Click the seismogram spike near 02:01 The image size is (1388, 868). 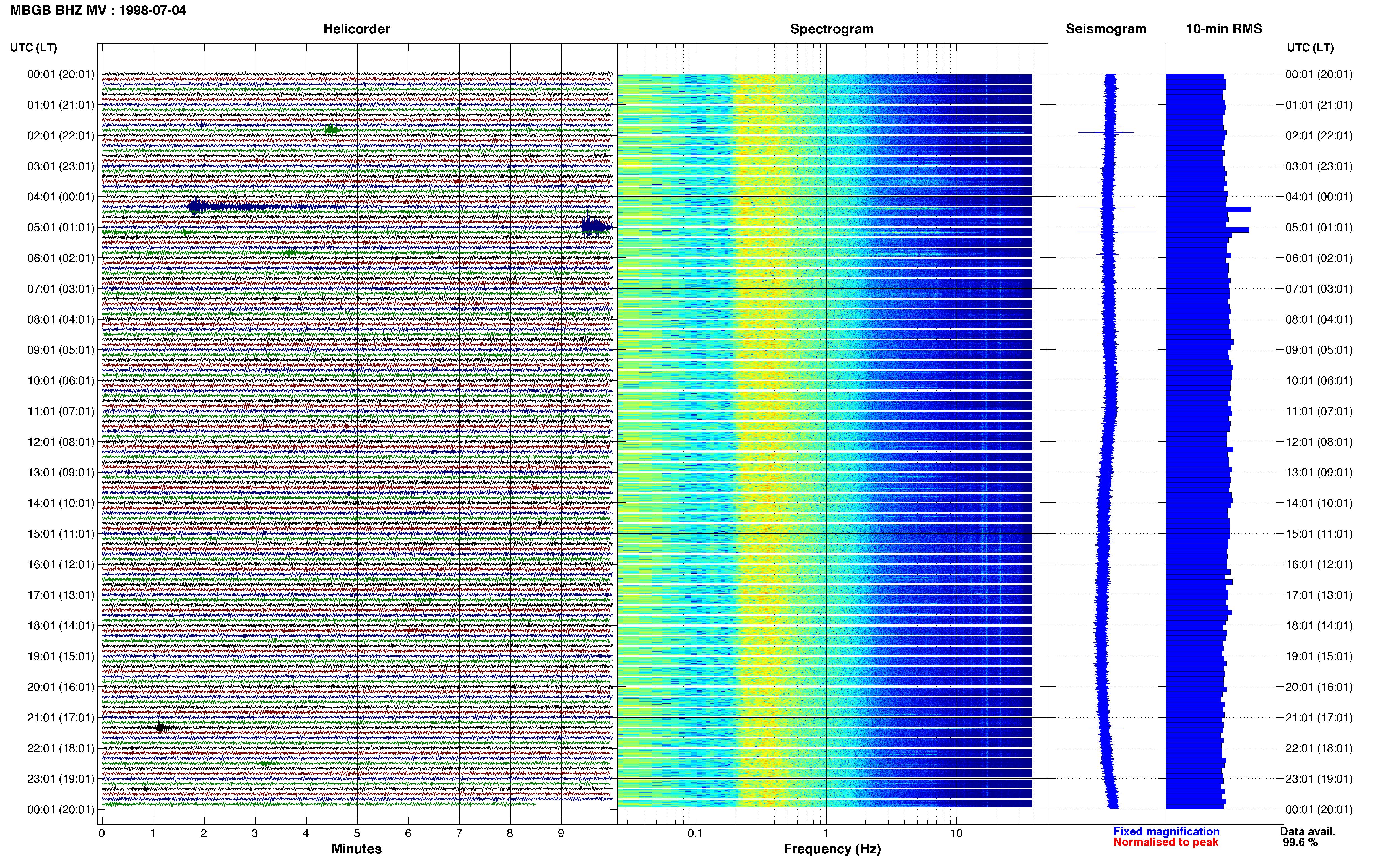click(x=1106, y=133)
